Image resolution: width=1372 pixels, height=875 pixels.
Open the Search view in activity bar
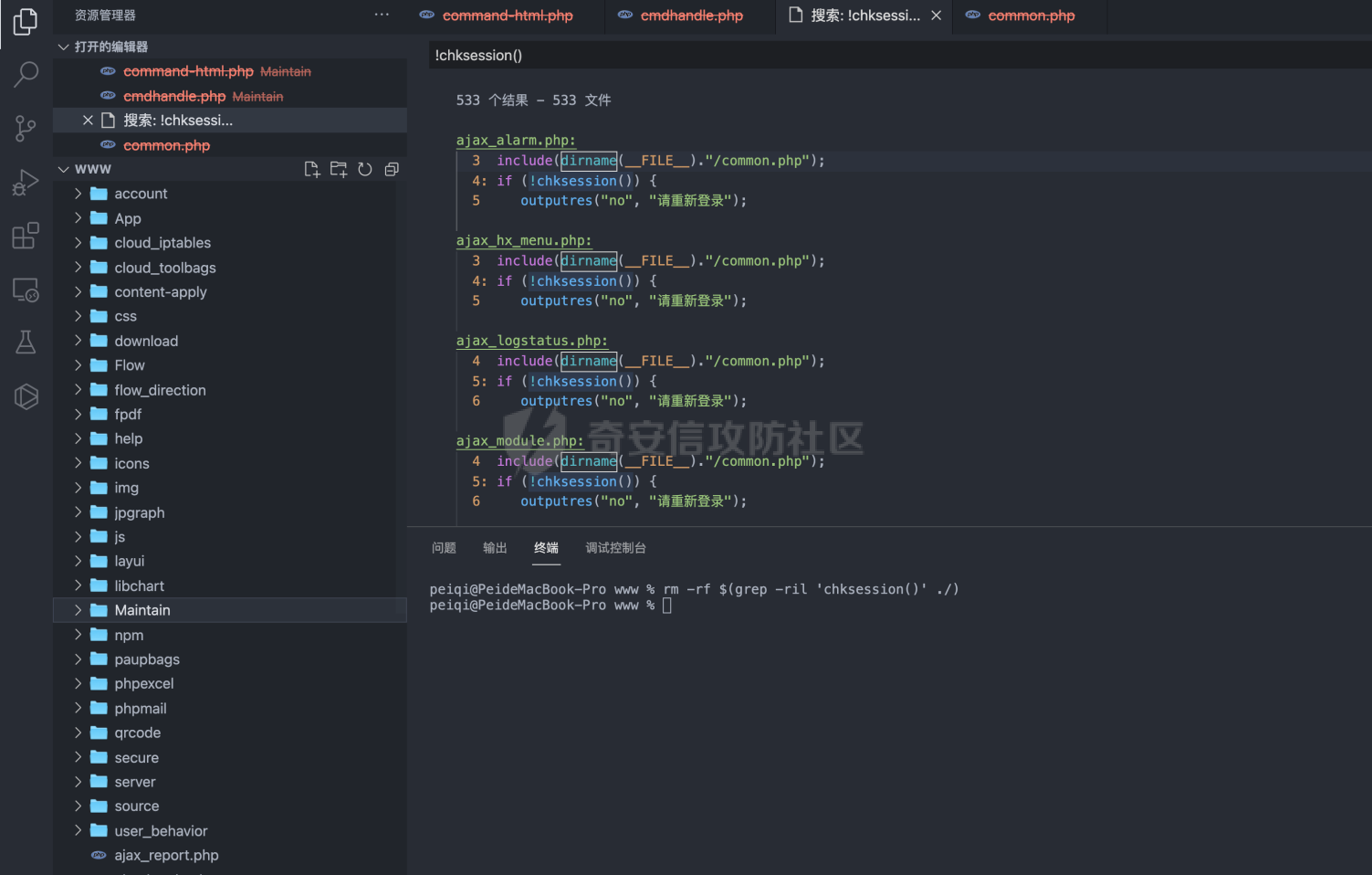coord(26,74)
